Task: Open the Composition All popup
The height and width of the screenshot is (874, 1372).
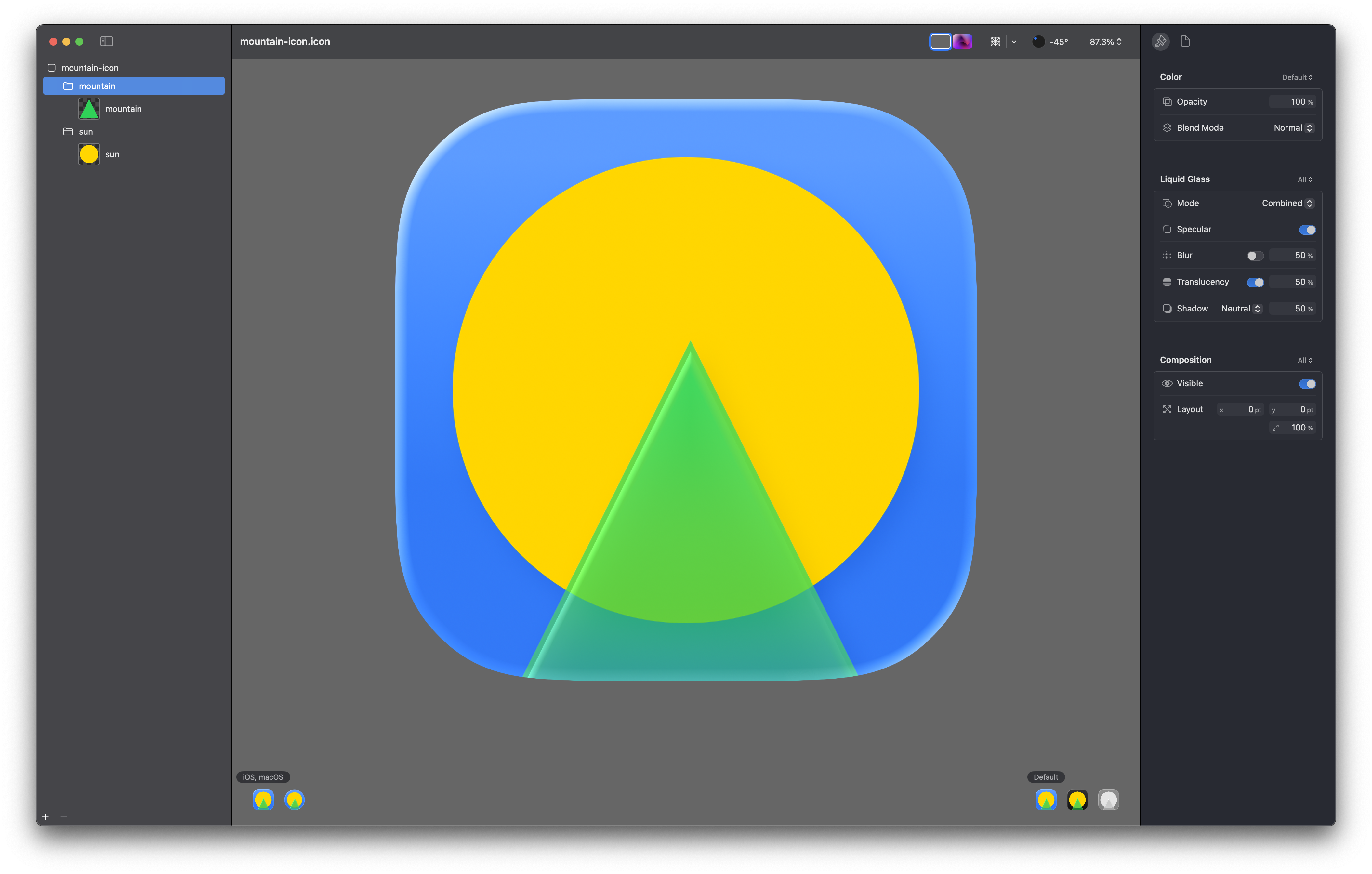Action: (x=1305, y=360)
